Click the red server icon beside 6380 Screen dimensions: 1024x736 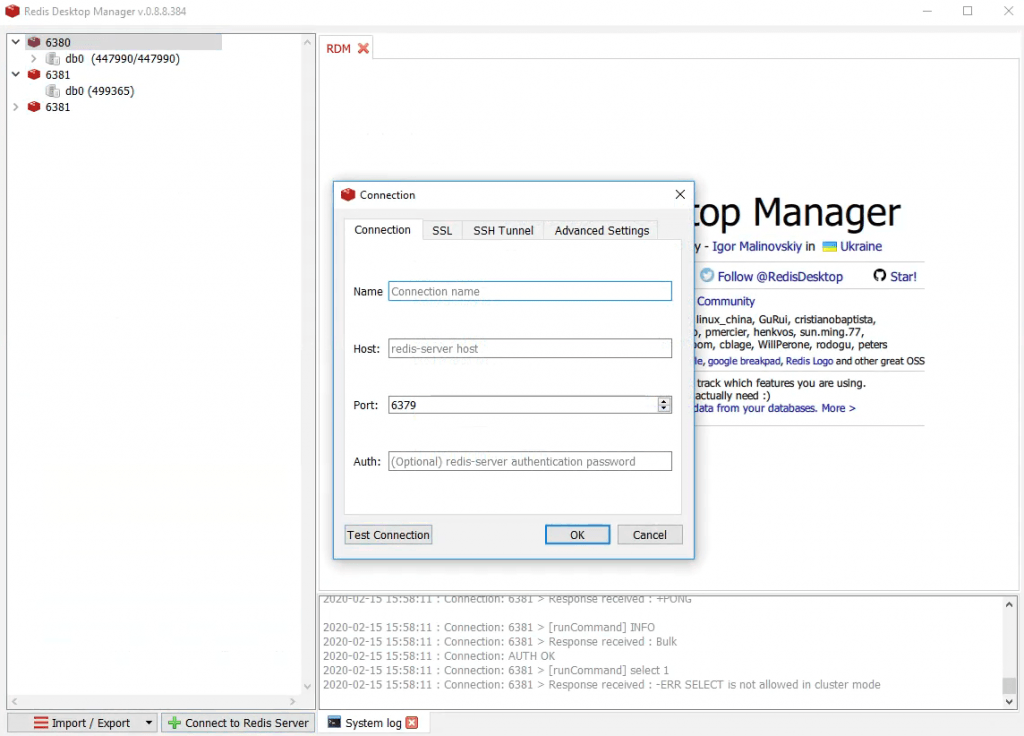pyautogui.click(x=34, y=42)
